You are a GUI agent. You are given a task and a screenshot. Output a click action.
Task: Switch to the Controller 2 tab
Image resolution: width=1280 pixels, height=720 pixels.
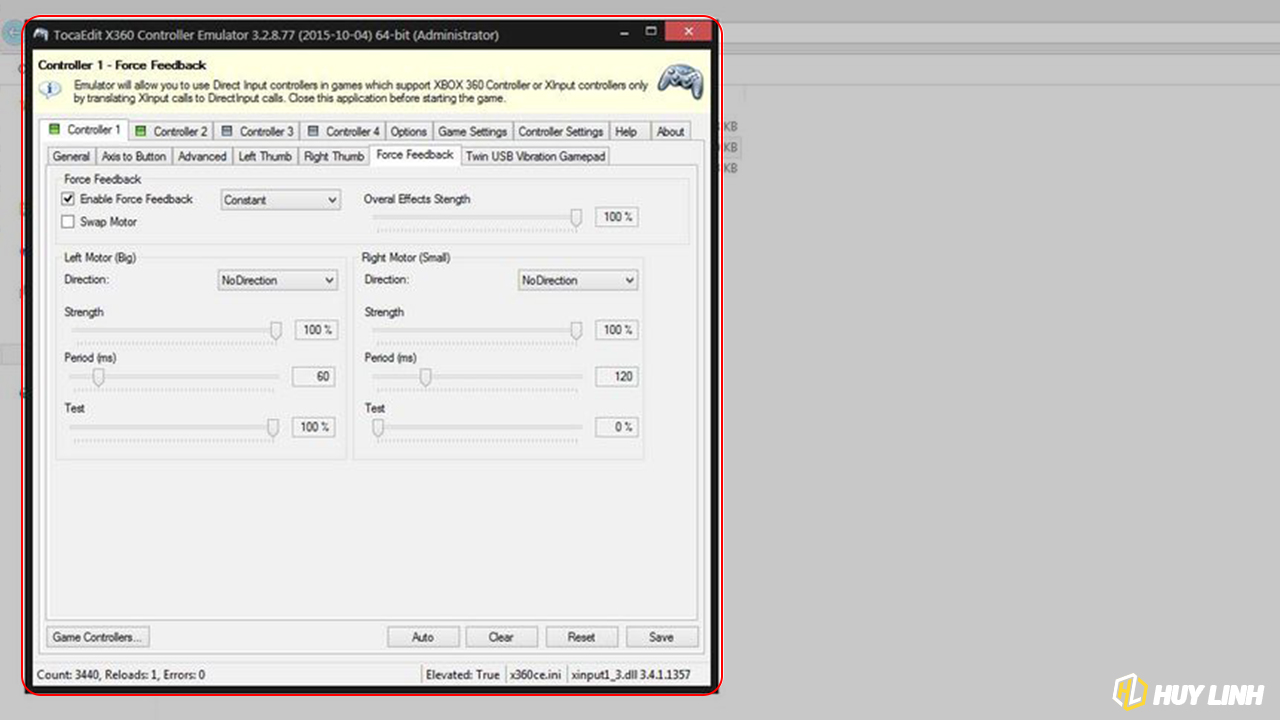(171, 131)
